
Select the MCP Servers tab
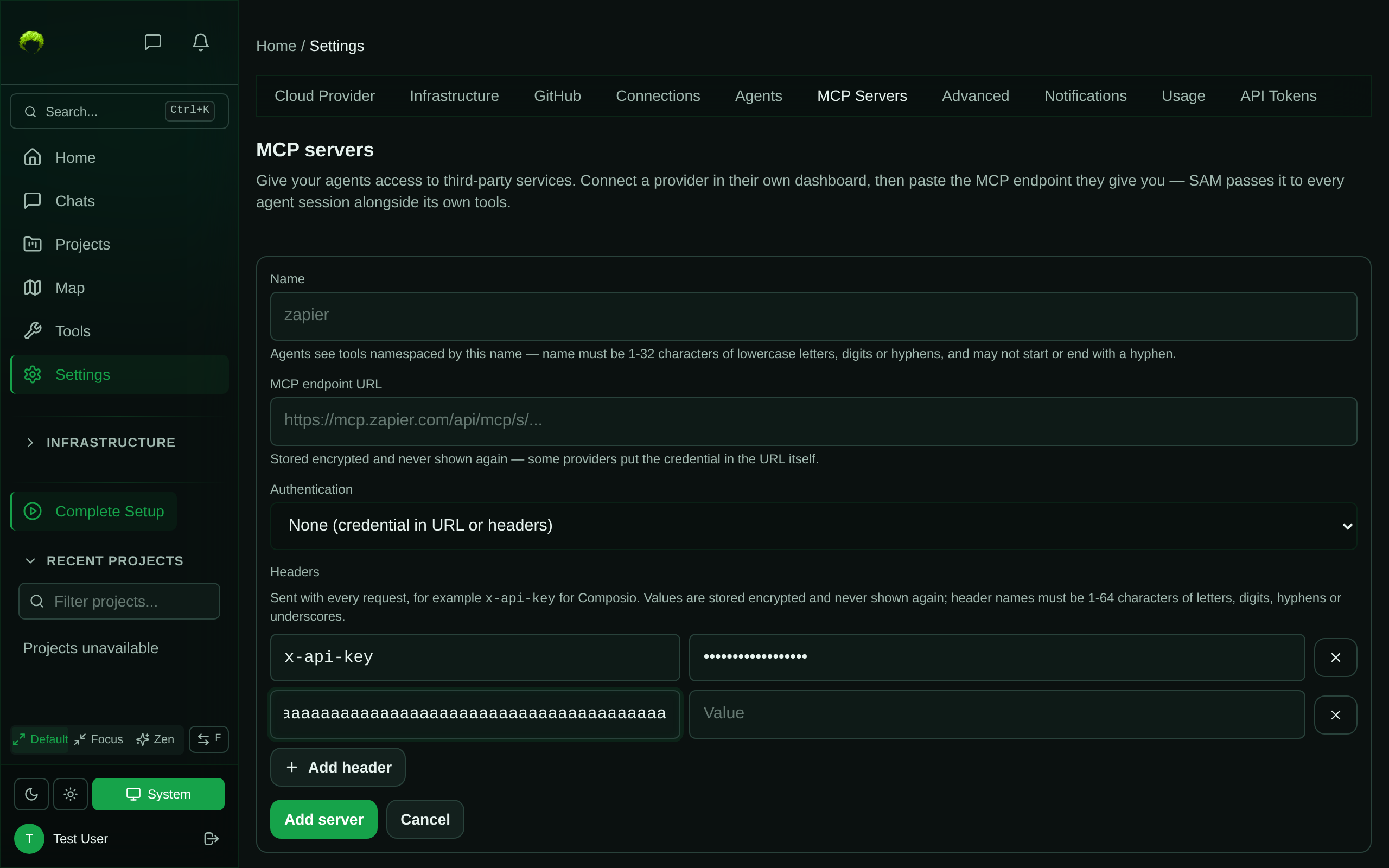(862, 96)
